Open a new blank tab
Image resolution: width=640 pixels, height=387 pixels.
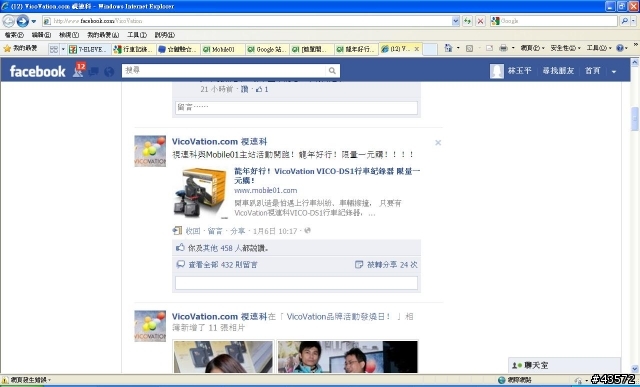point(429,49)
